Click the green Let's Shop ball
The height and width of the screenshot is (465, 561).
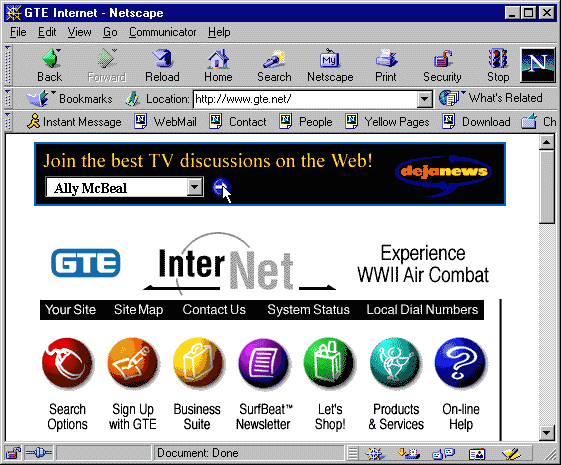click(329, 363)
